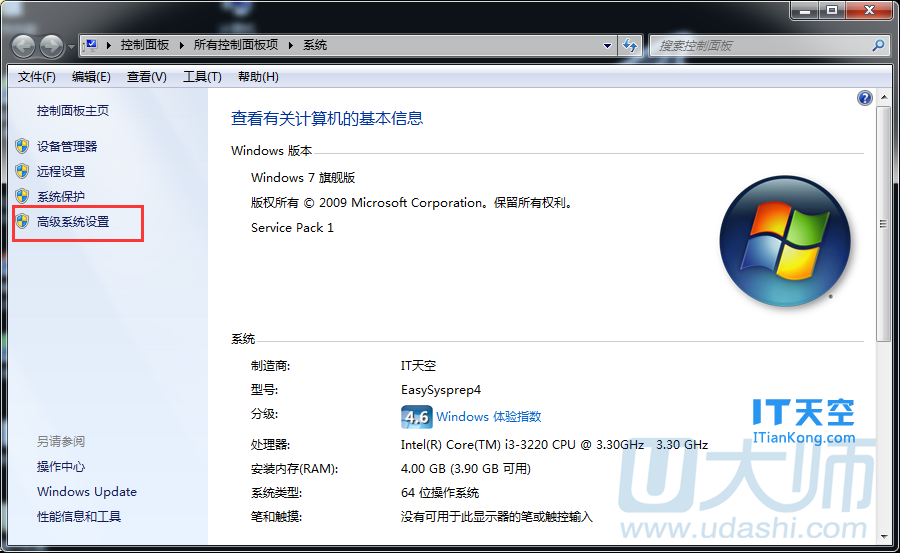
Task: Open the 编辑(E) menu
Action: [91, 77]
